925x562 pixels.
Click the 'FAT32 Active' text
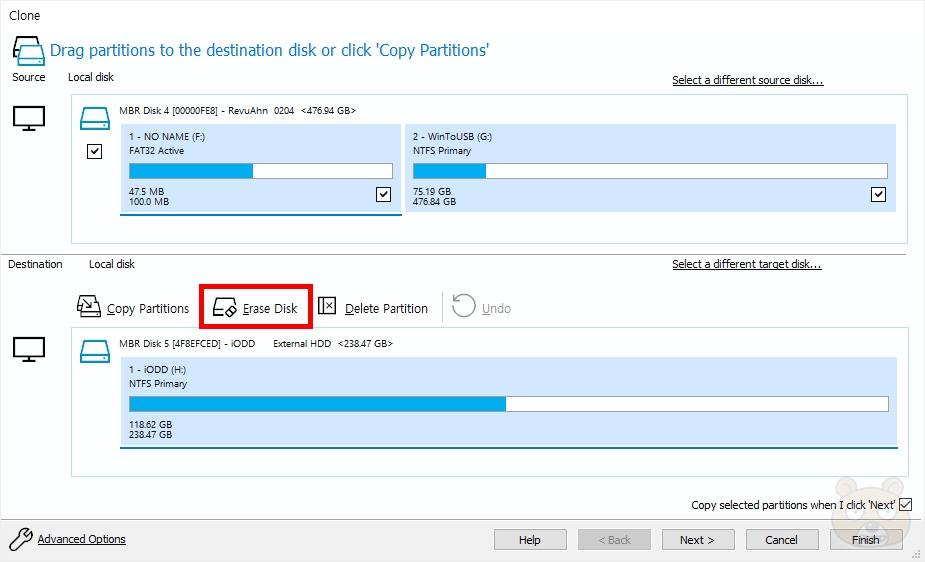pos(156,151)
